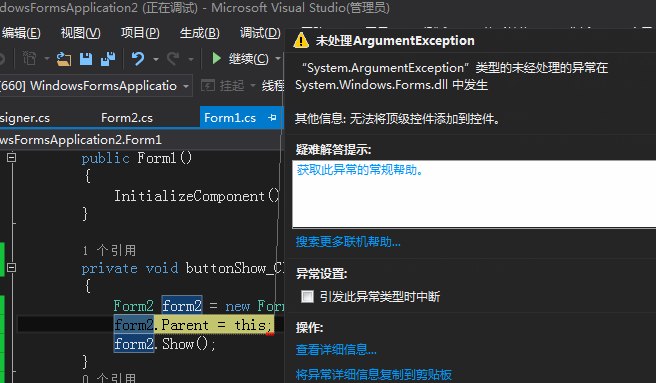656x383 pixels.
Task: Pin the Form1.cs tab
Action: [272, 118]
